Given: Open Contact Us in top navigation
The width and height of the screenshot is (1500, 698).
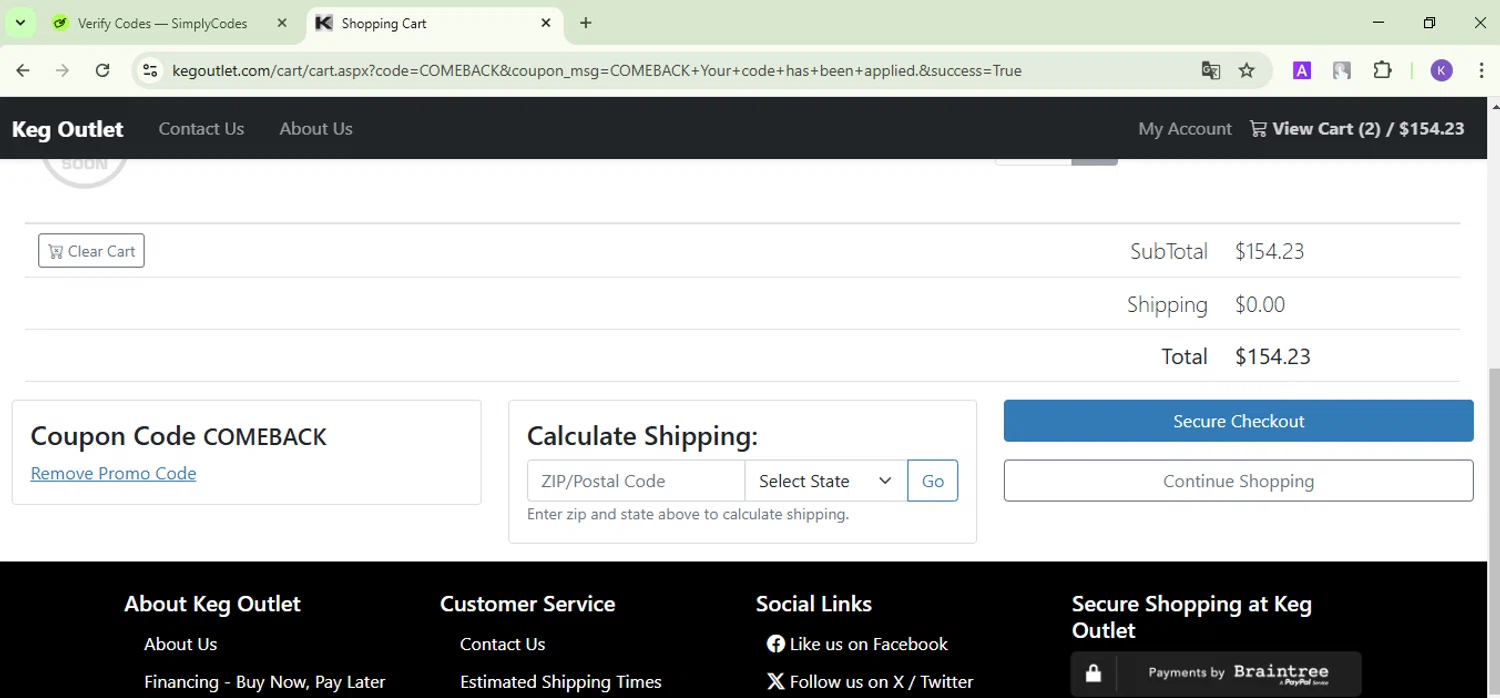Looking at the screenshot, I should (x=201, y=129).
